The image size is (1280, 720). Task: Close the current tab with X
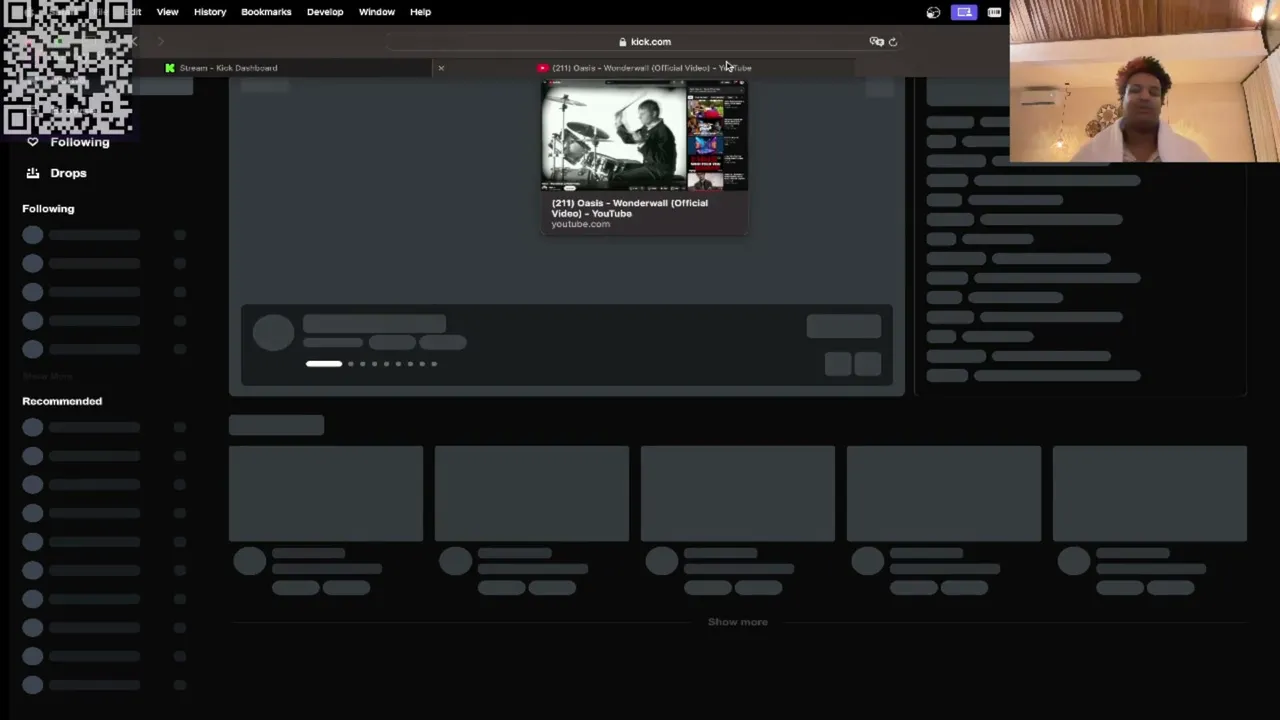click(441, 68)
